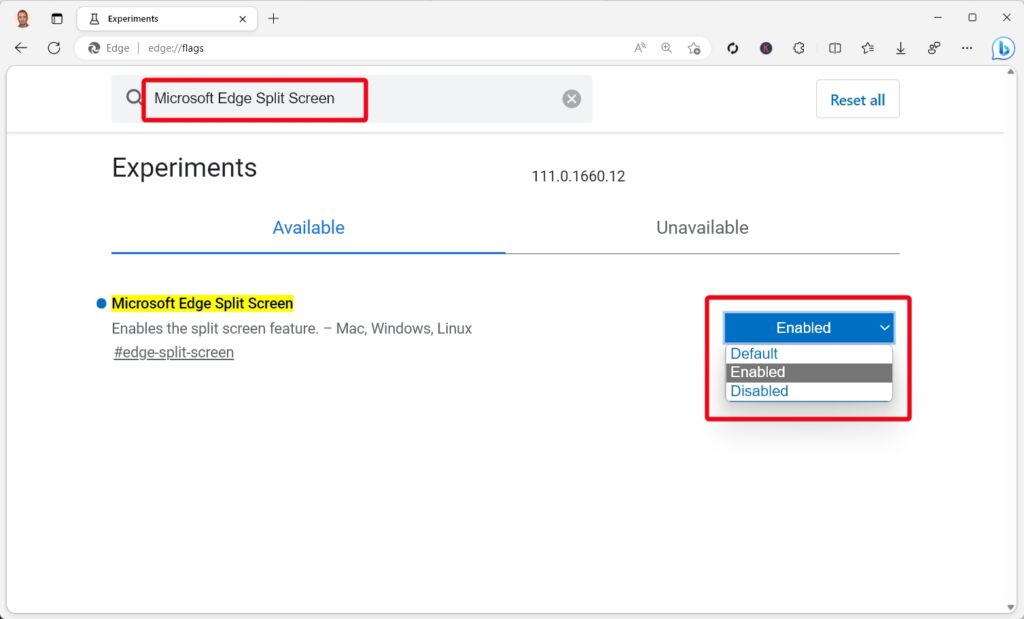Switch to the Unavailable tab

702,228
